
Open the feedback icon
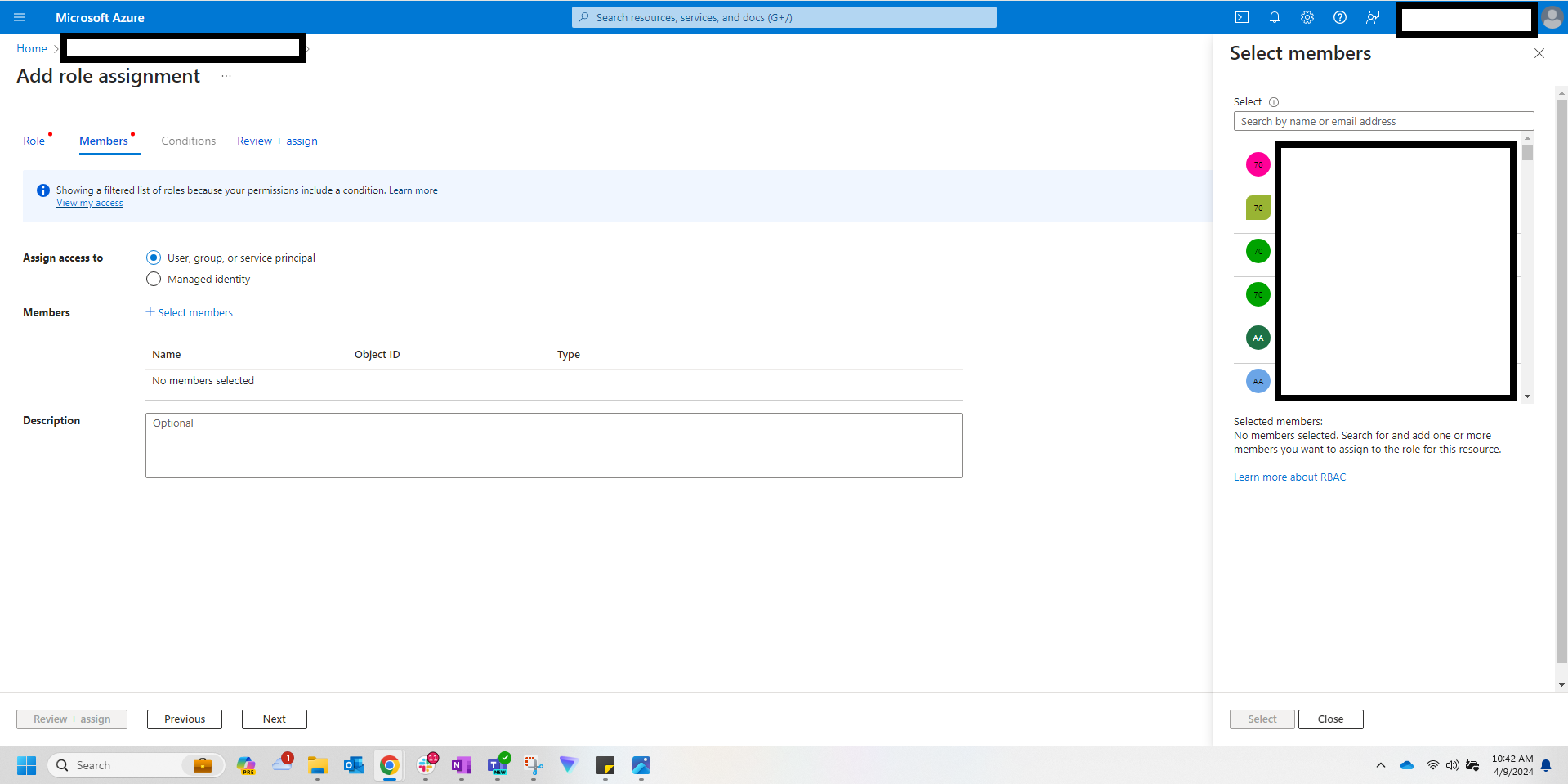(x=1373, y=17)
